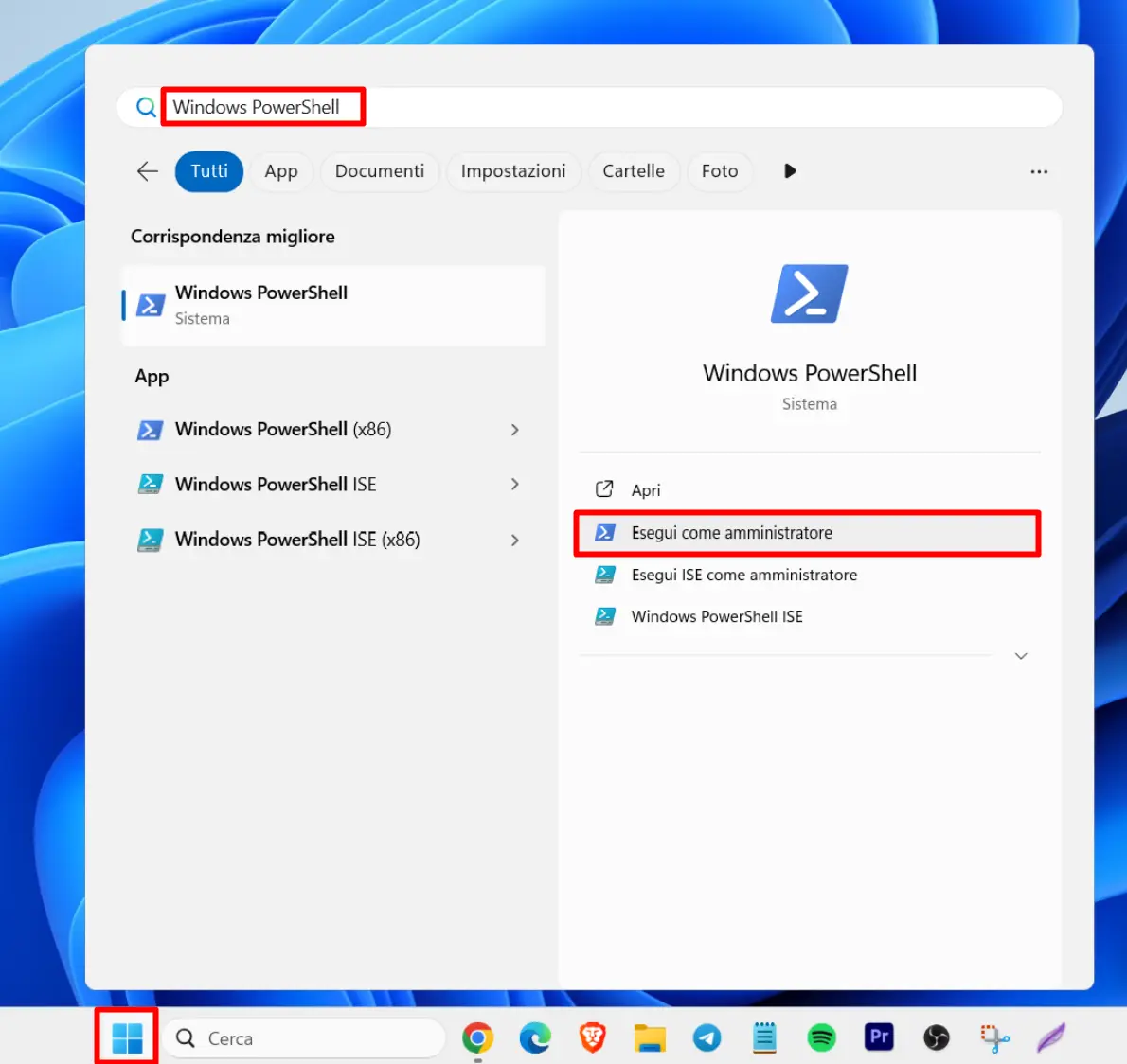1127x1064 pixels.
Task: Click Esegui ISE come amministratore
Action: point(810,575)
